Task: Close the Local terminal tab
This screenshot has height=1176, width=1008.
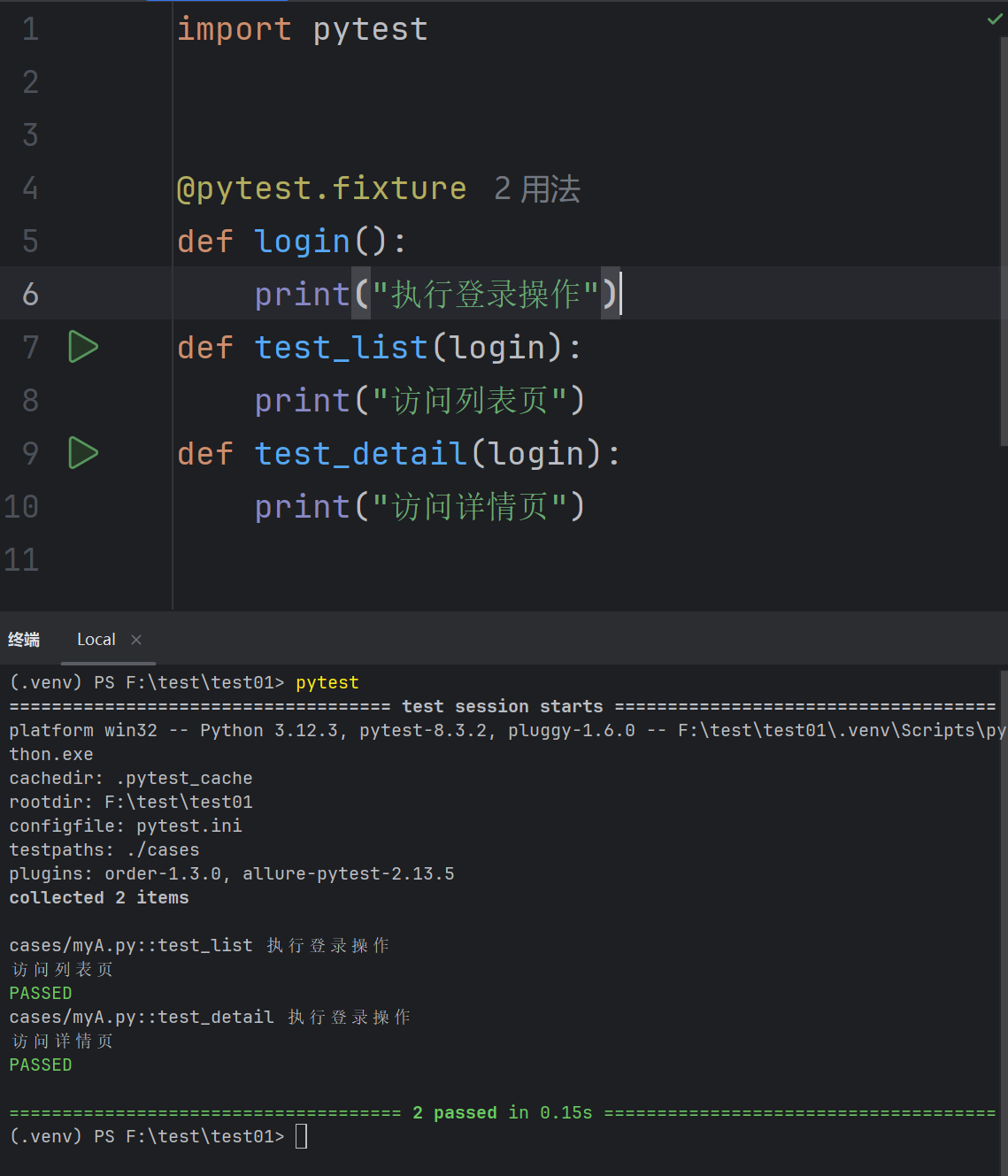Action: 136,640
